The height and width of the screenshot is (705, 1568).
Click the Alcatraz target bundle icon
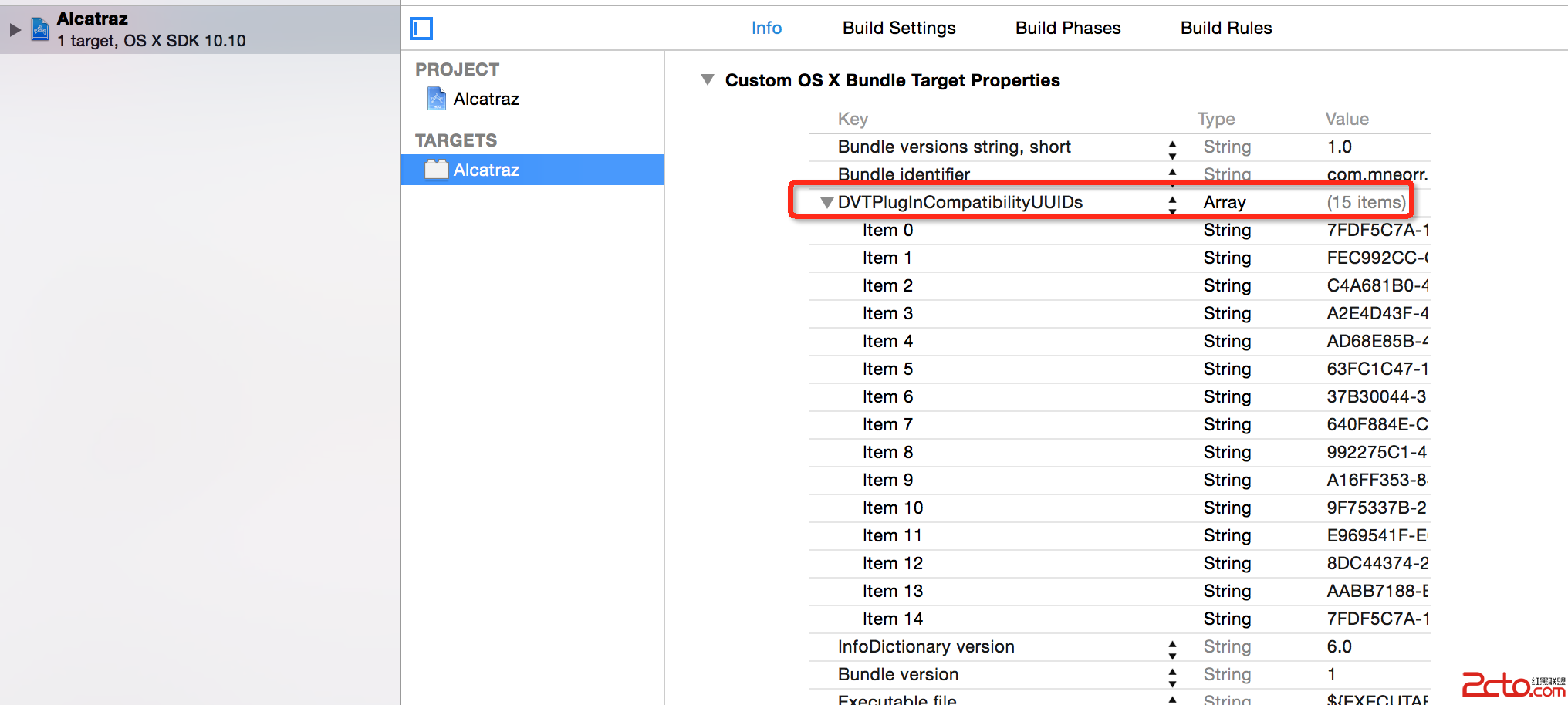click(x=437, y=170)
